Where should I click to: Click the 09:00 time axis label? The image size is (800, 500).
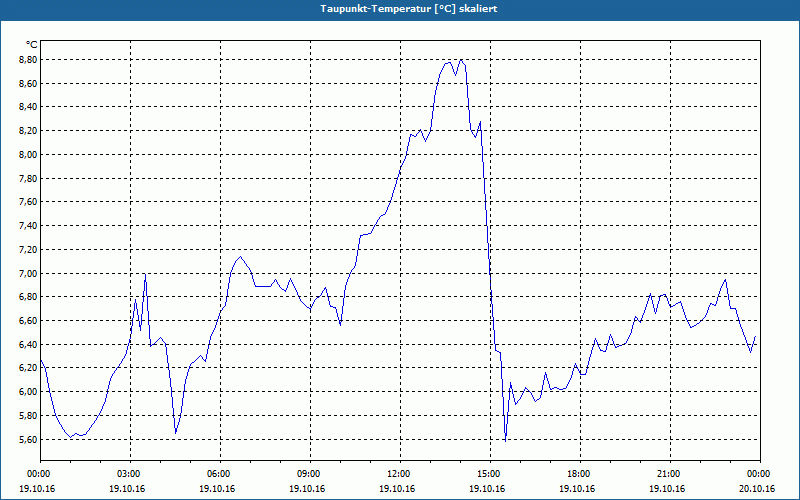click(x=310, y=474)
